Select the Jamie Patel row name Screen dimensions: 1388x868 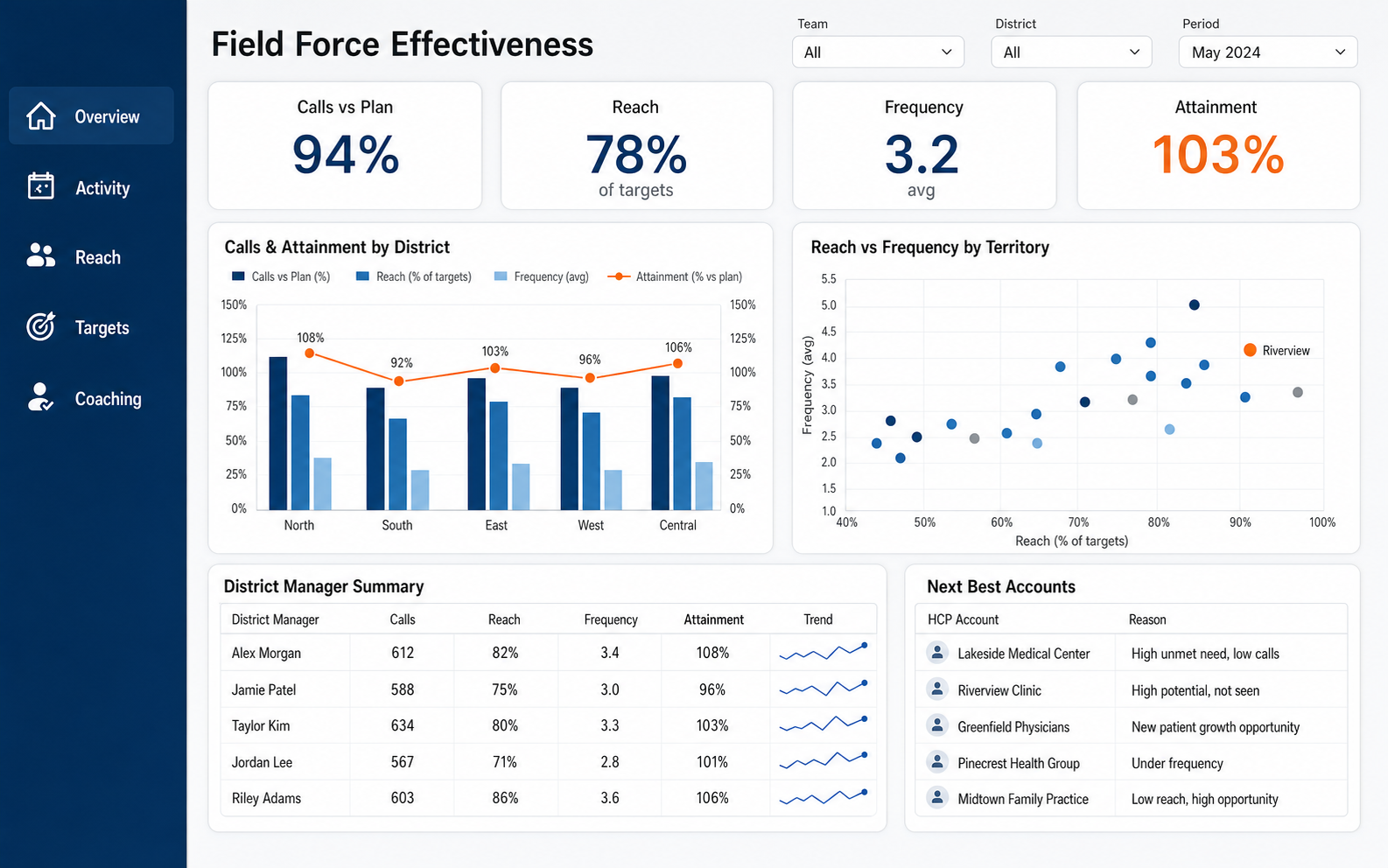click(x=263, y=689)
